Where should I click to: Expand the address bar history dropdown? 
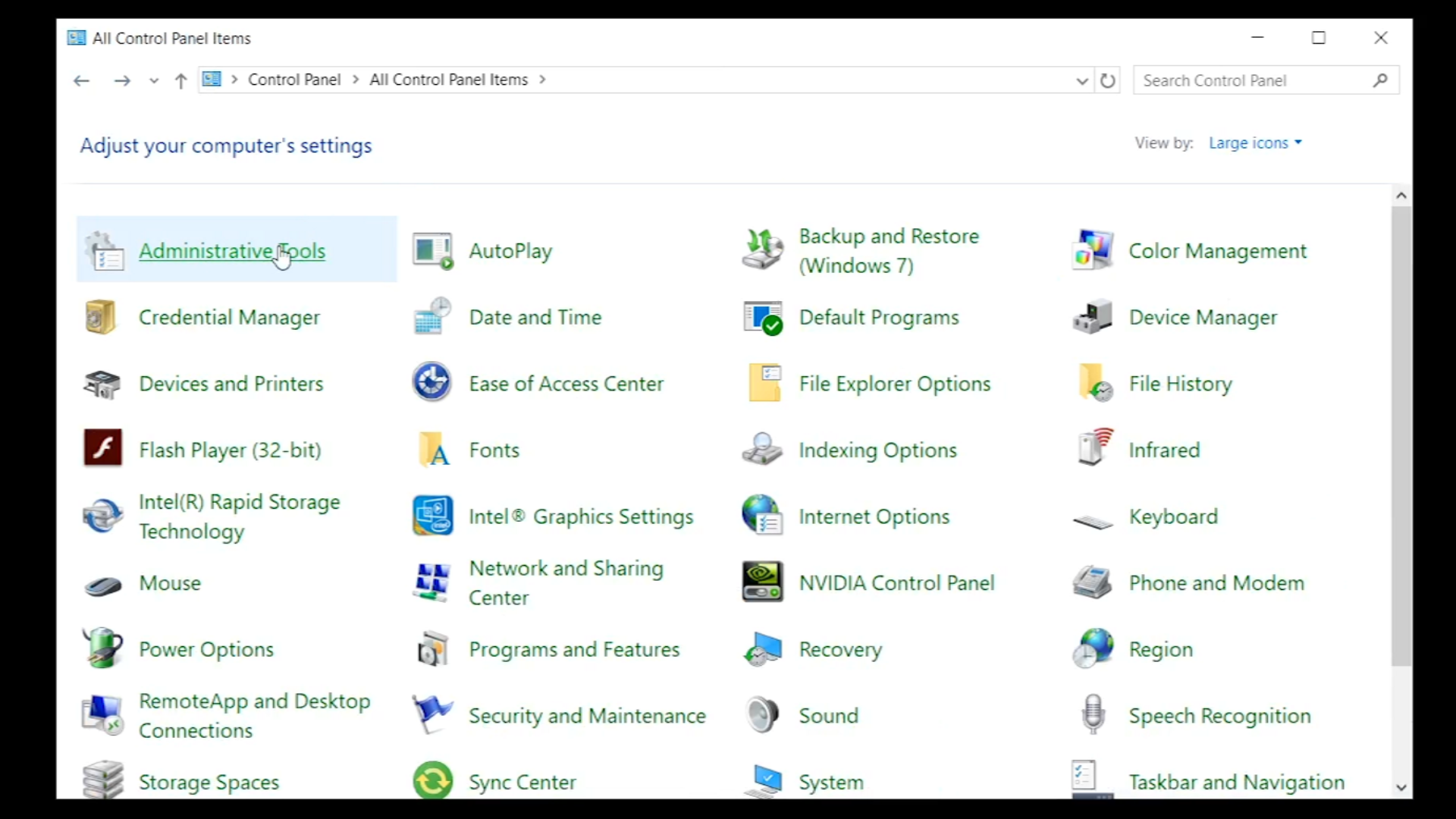point(1082,80)
